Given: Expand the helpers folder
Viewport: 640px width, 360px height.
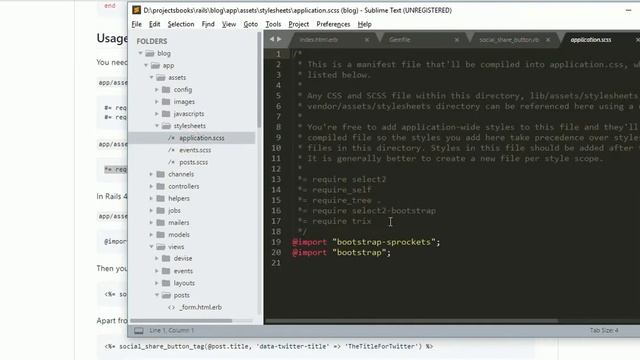Looking at the screenshot, I should point(151,198).
